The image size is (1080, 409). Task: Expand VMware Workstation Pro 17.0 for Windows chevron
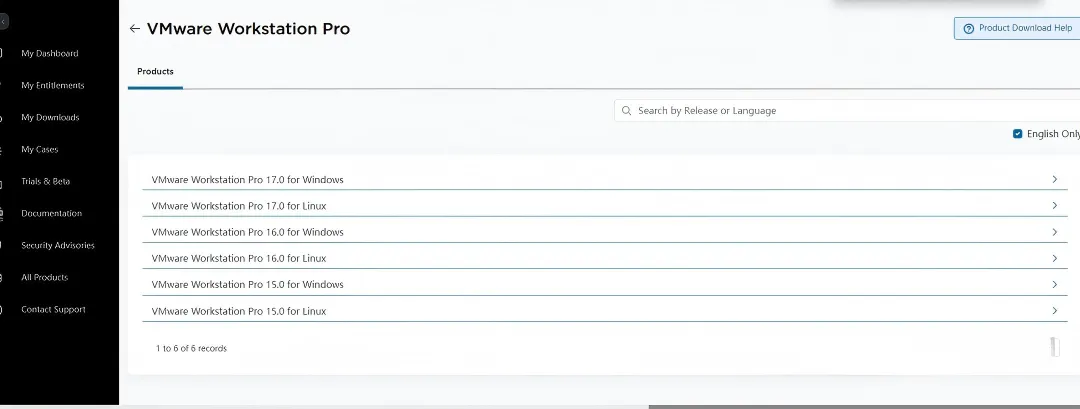point(1055,179)
